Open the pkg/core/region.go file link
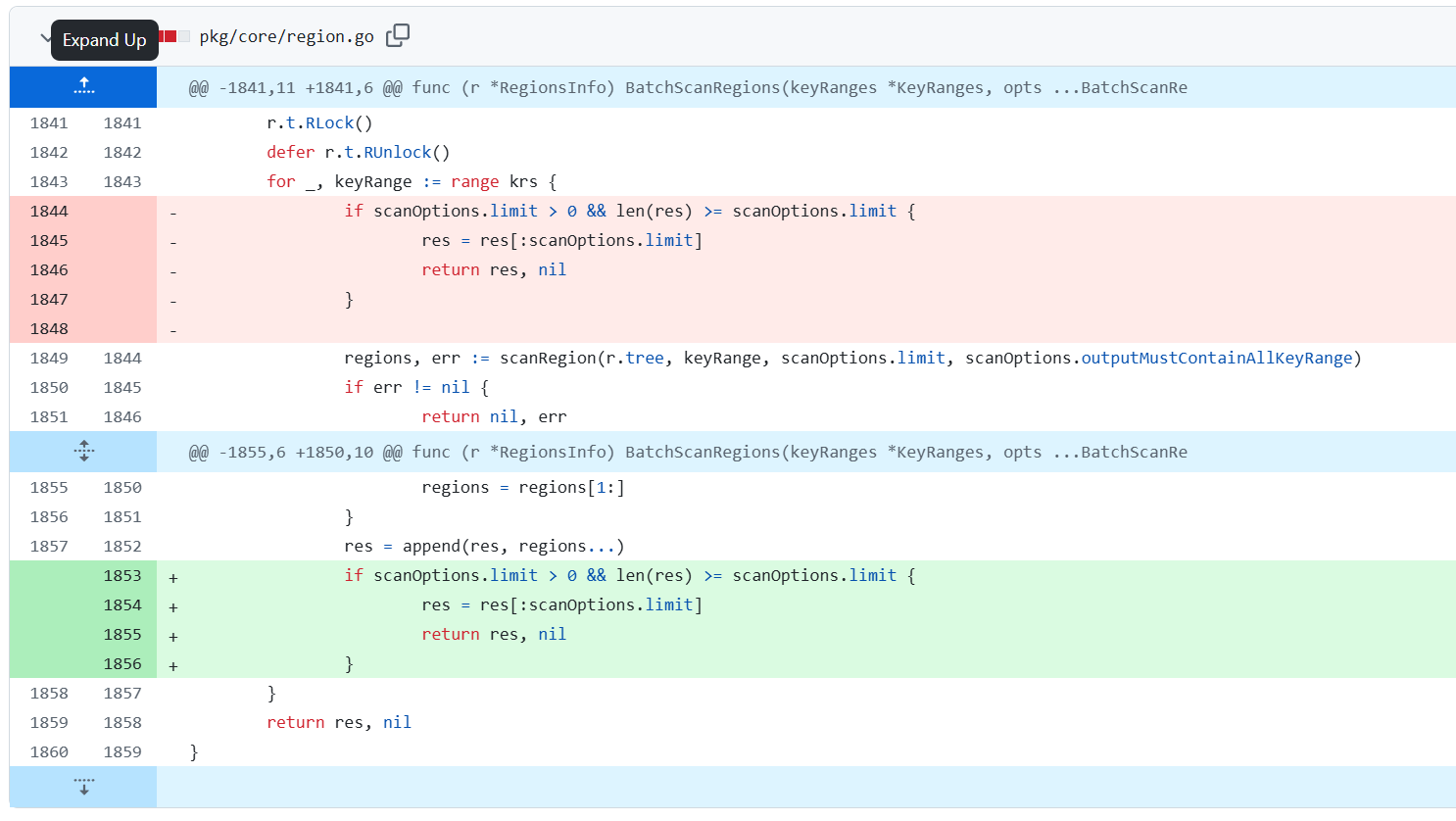This screenshot has height=821, width=1456. point(286,37)
